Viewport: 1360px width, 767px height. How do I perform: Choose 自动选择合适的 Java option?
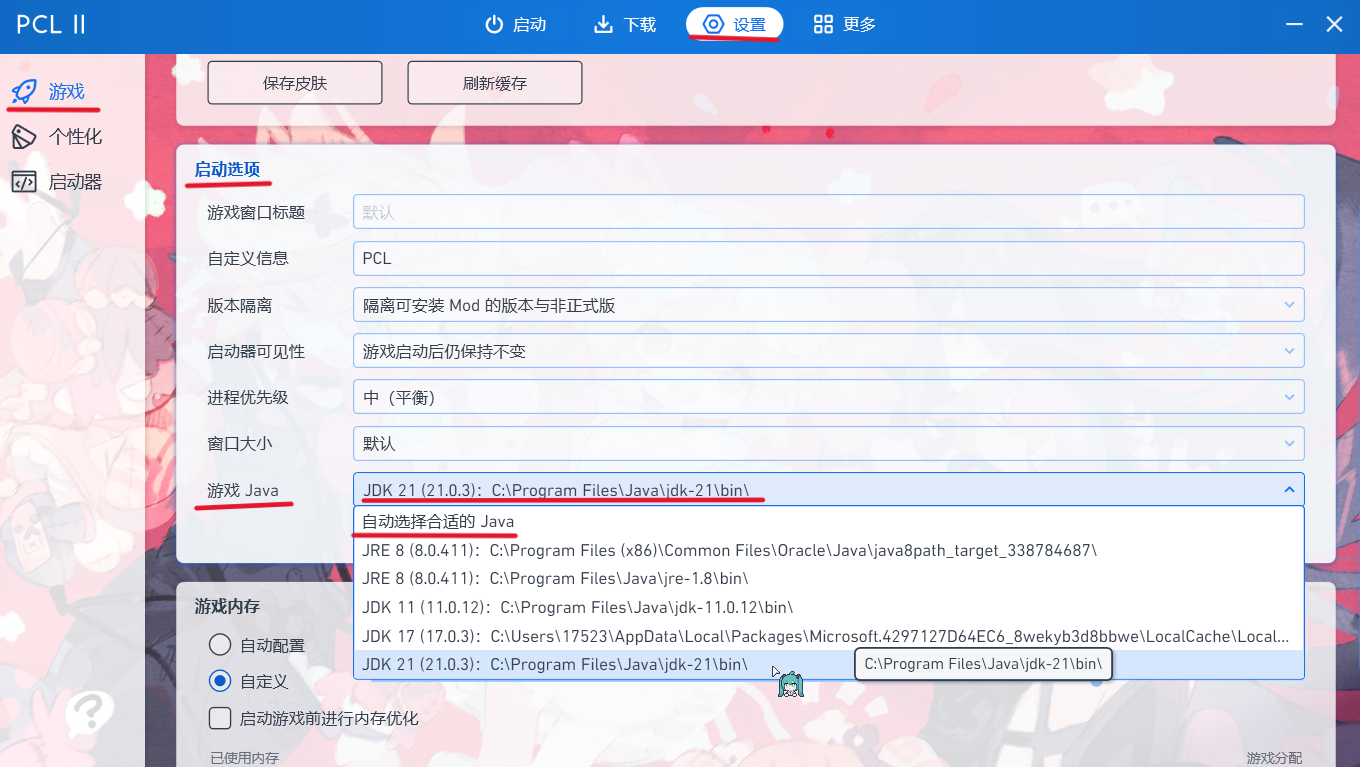[829, 522]
